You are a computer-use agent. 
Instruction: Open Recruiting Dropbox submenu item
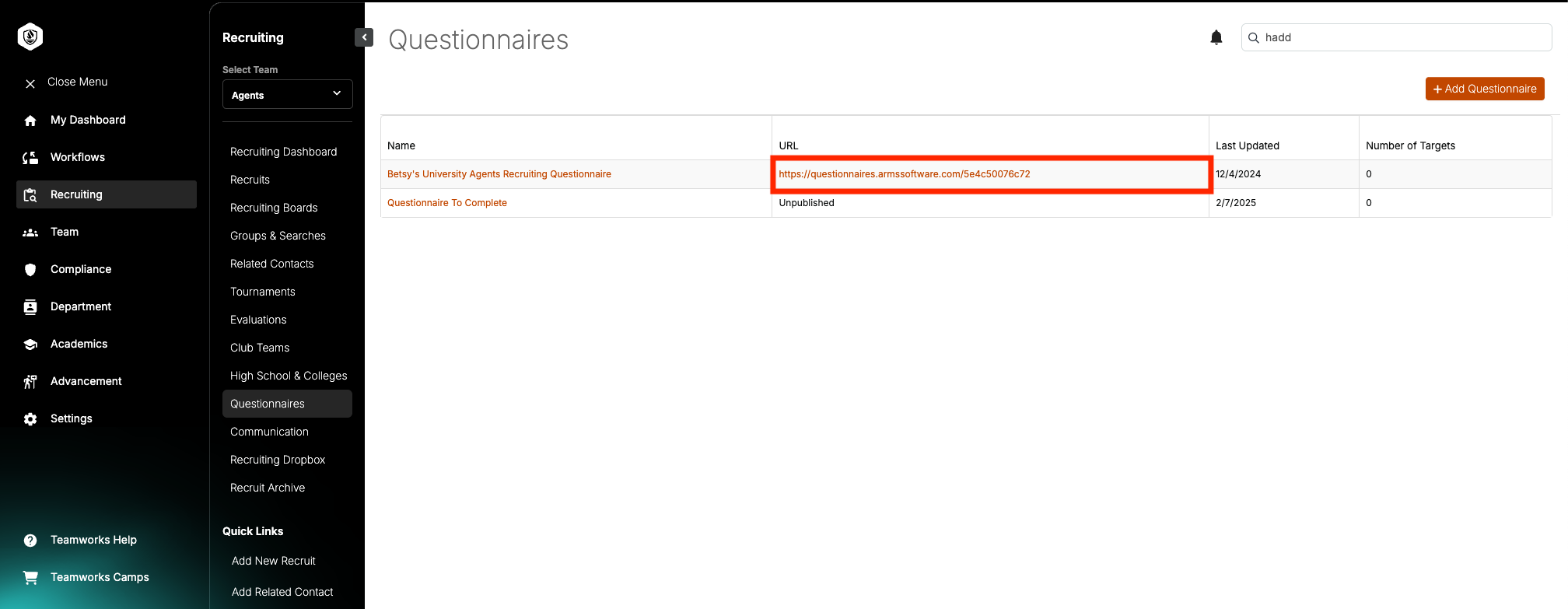(278, 460)
